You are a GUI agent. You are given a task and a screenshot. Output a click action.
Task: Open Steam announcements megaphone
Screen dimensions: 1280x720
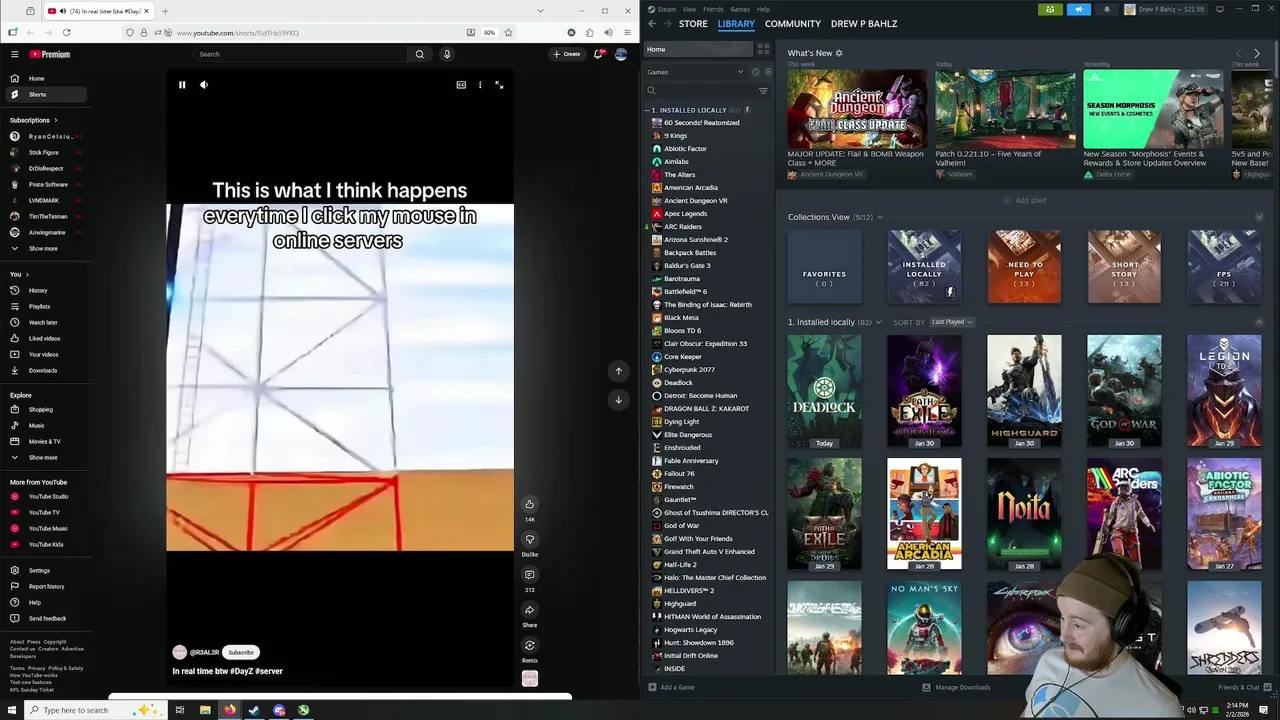(x=1079, y=9)
